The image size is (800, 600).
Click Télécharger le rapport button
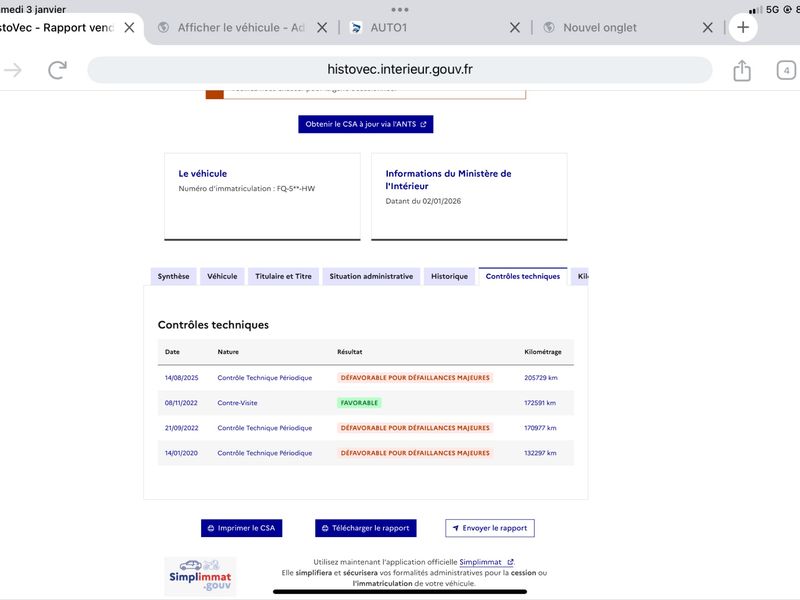(366, 528)
